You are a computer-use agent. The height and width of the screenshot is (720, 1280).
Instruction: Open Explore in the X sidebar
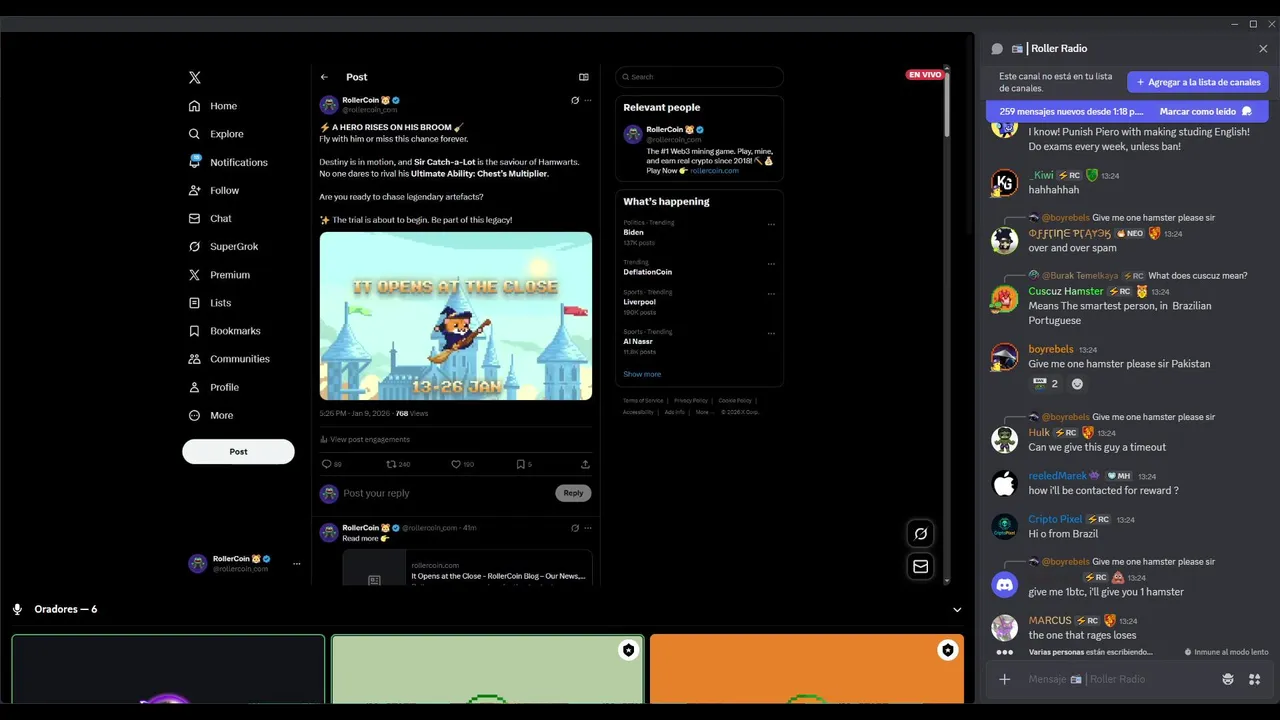pos(216,134)
